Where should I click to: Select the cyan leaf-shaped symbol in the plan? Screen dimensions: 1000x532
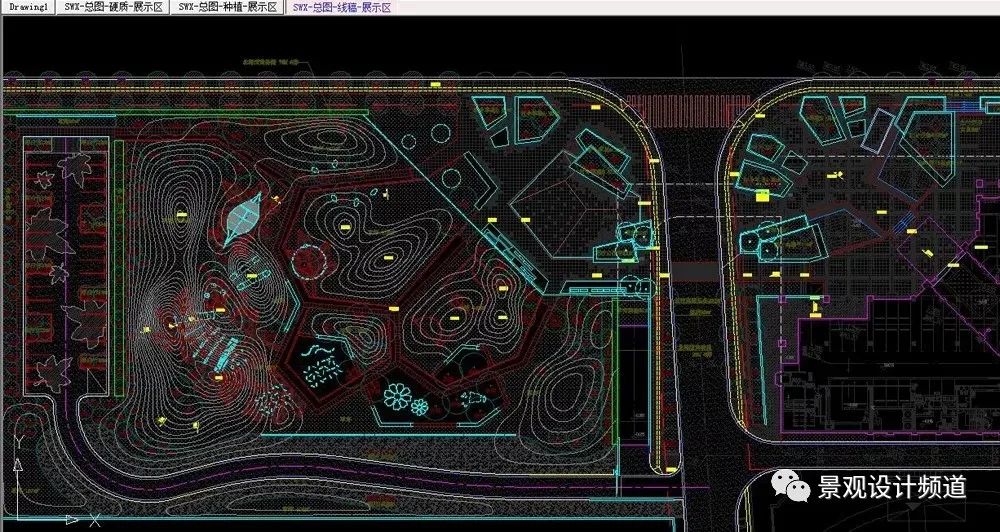pyautogui.click(x=244, y=216)
